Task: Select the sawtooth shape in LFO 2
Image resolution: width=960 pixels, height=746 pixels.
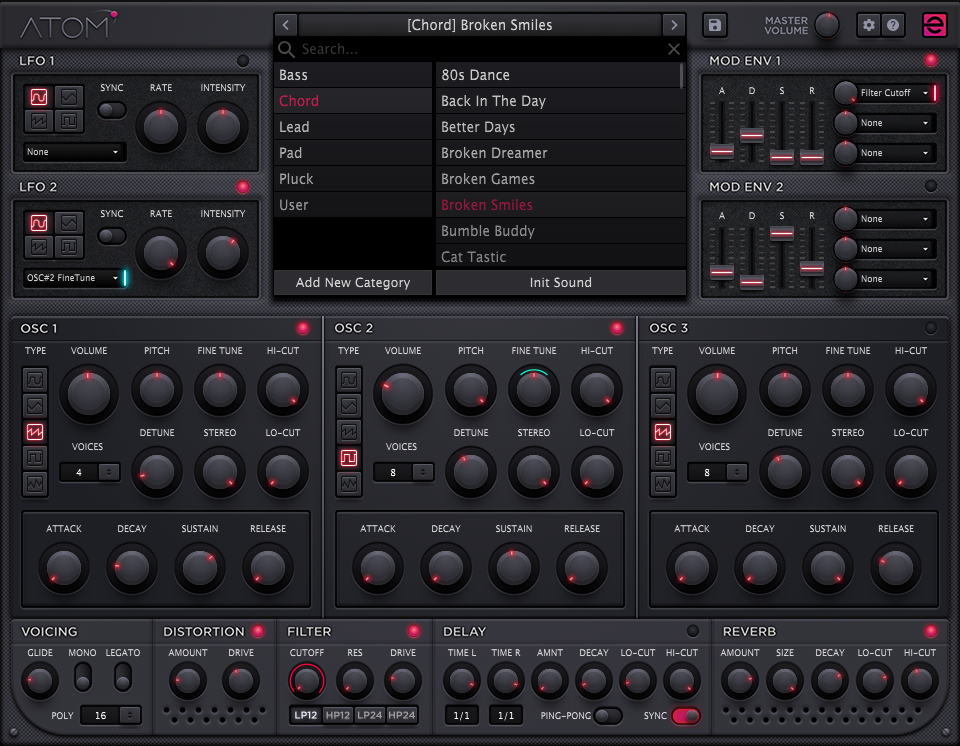Action: click(x=39, y=247)
